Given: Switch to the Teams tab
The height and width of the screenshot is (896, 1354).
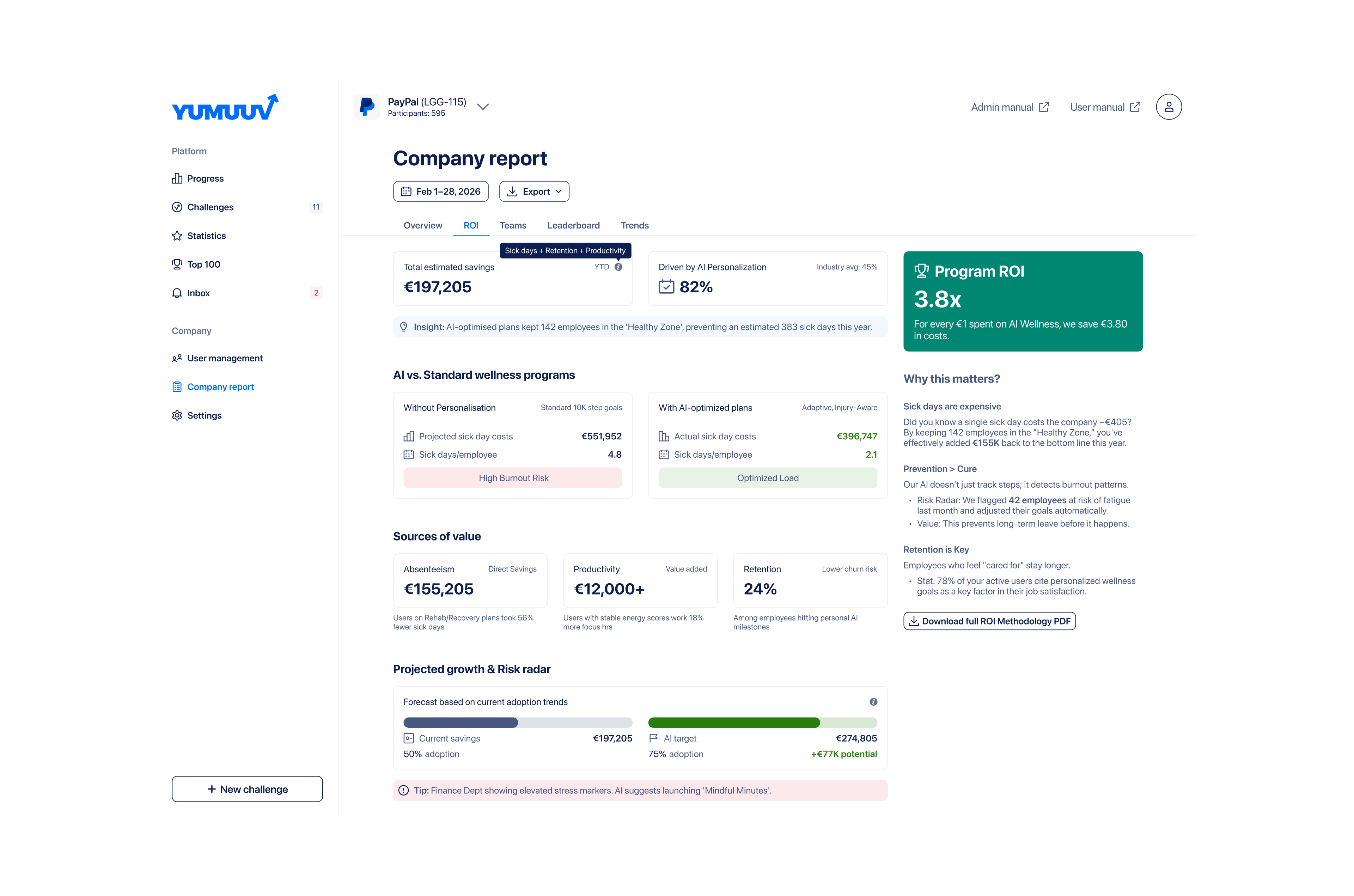Looking at the screenshot, I should click(x=512, y=226).
